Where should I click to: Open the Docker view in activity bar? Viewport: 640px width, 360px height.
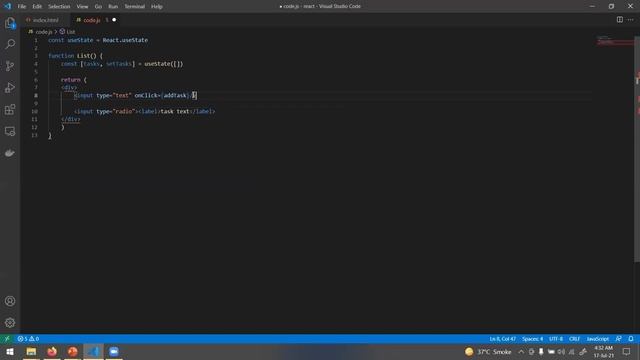point(10,153)
